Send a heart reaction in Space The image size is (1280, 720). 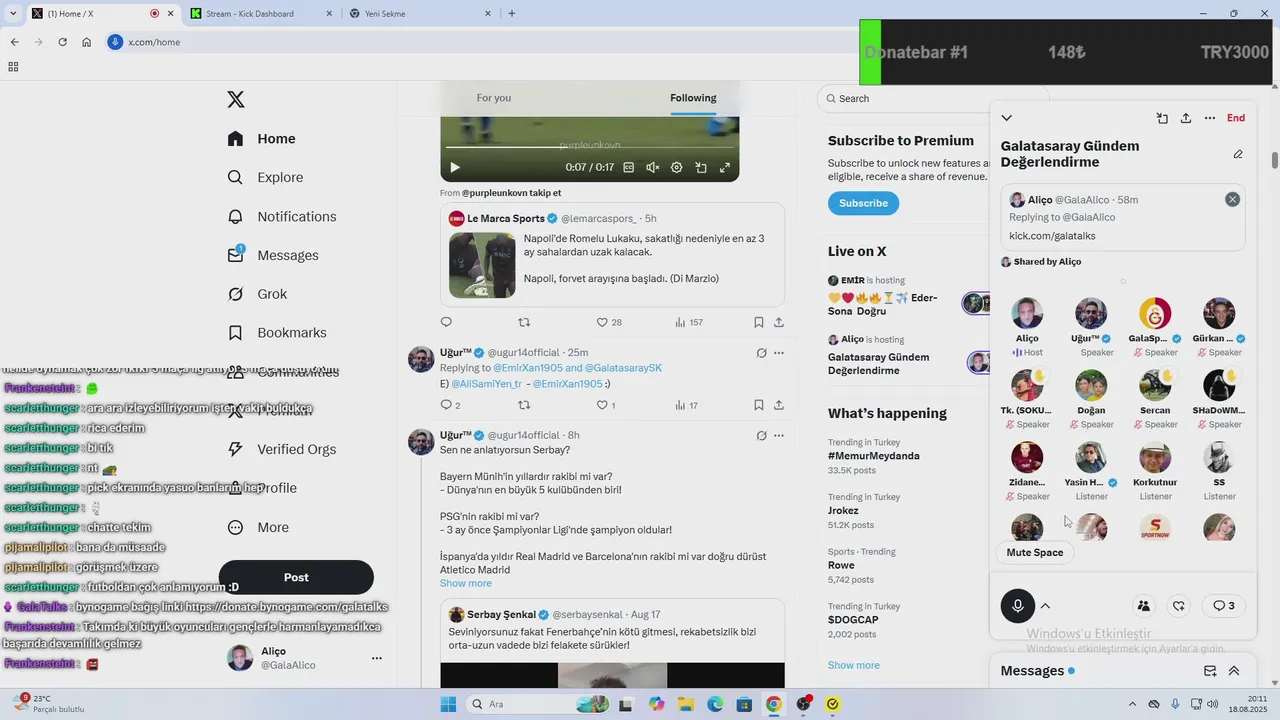click(1179, 606)
